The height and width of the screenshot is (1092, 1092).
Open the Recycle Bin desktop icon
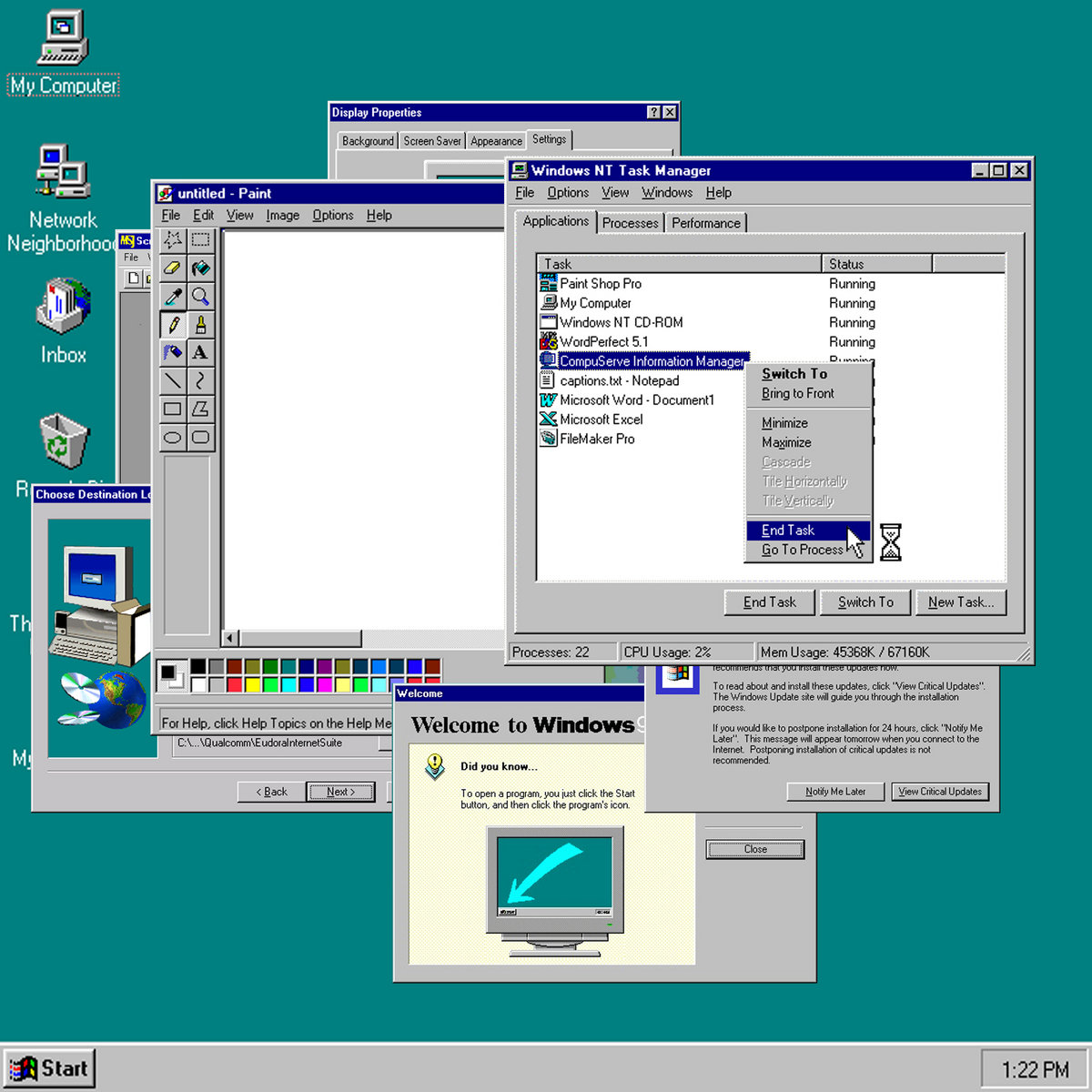pos(64,442)
